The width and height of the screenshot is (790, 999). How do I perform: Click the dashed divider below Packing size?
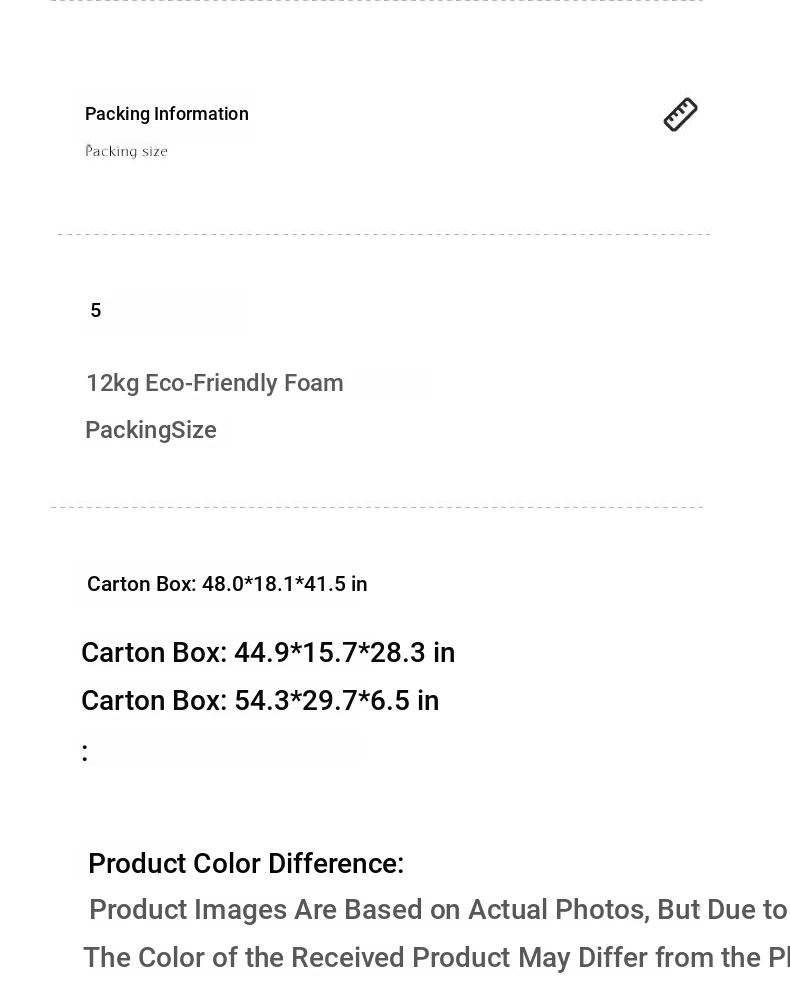384,234
